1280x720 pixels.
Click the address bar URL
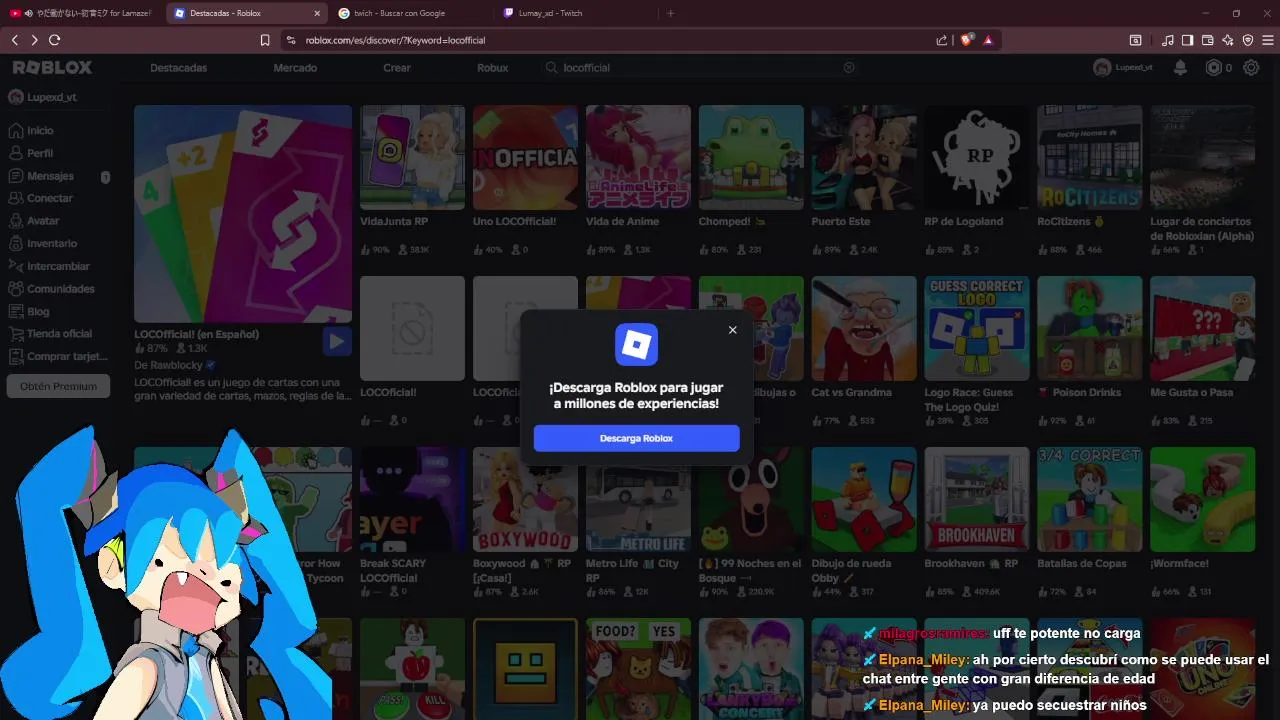(x=395, y=40)
